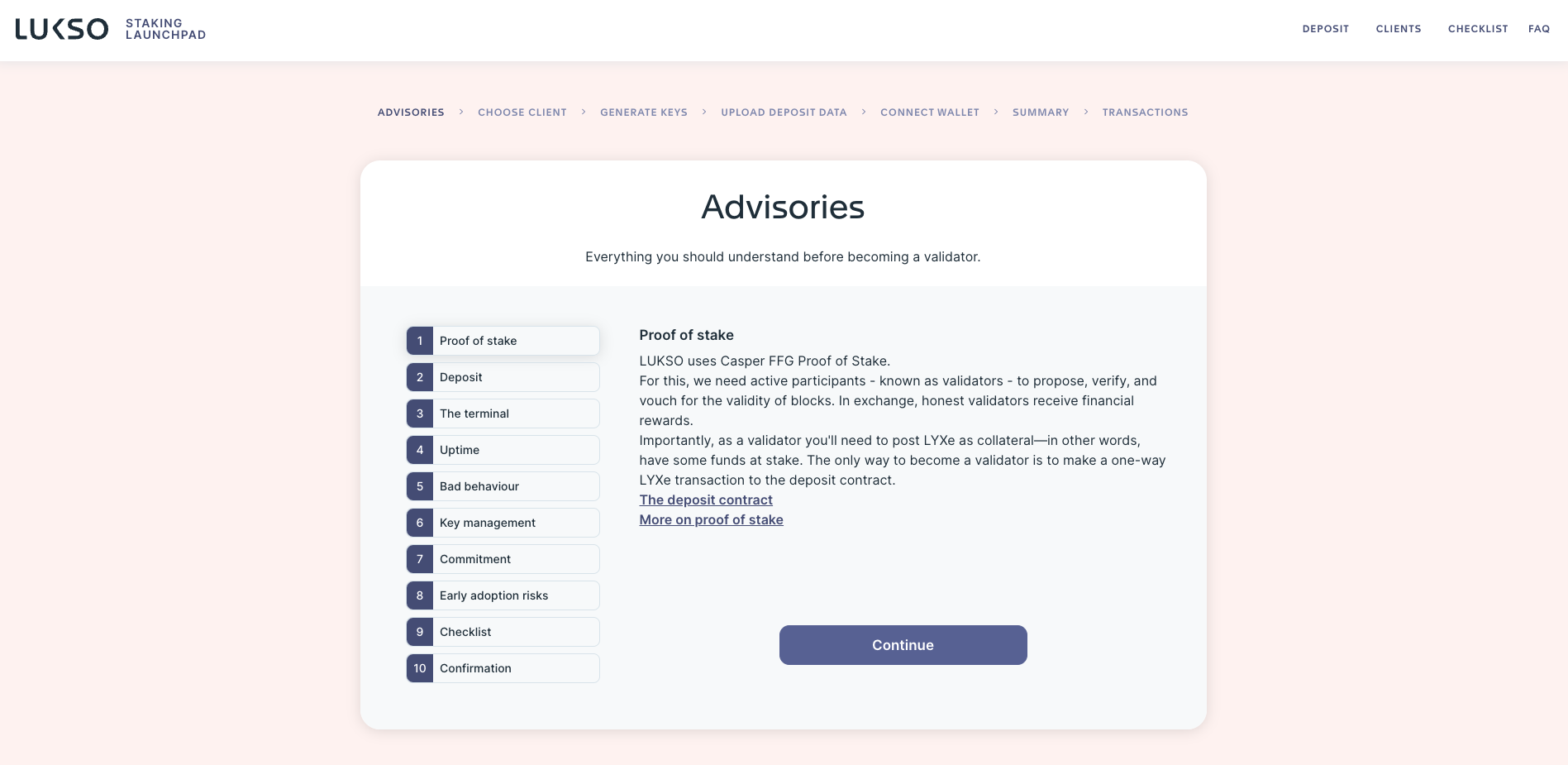Select the CONNECT WALLET breadcrumb step
The height and width of the screenshot is (765, 1568).
click(930, 112)
